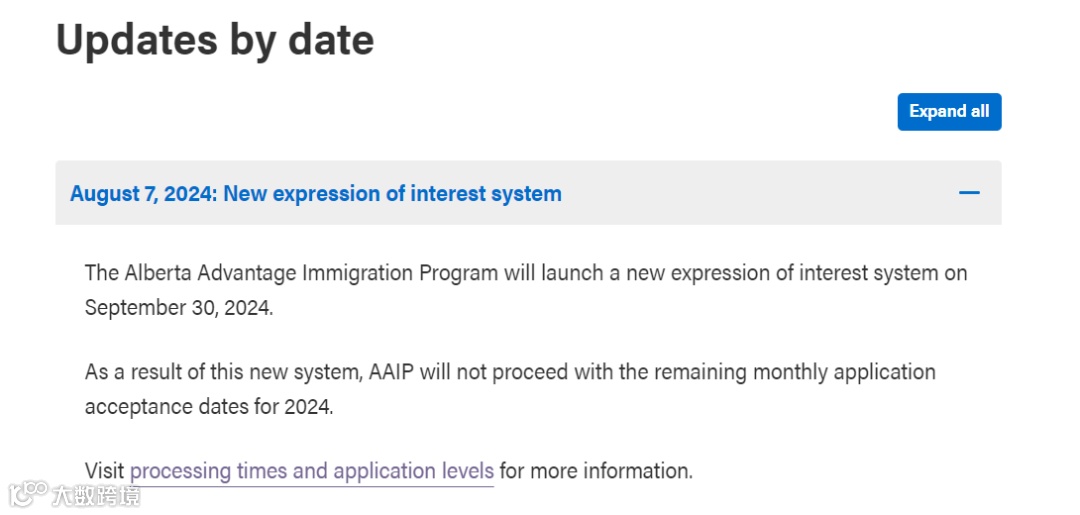Open the processing times and application levels link

click(x=311, y=472)
